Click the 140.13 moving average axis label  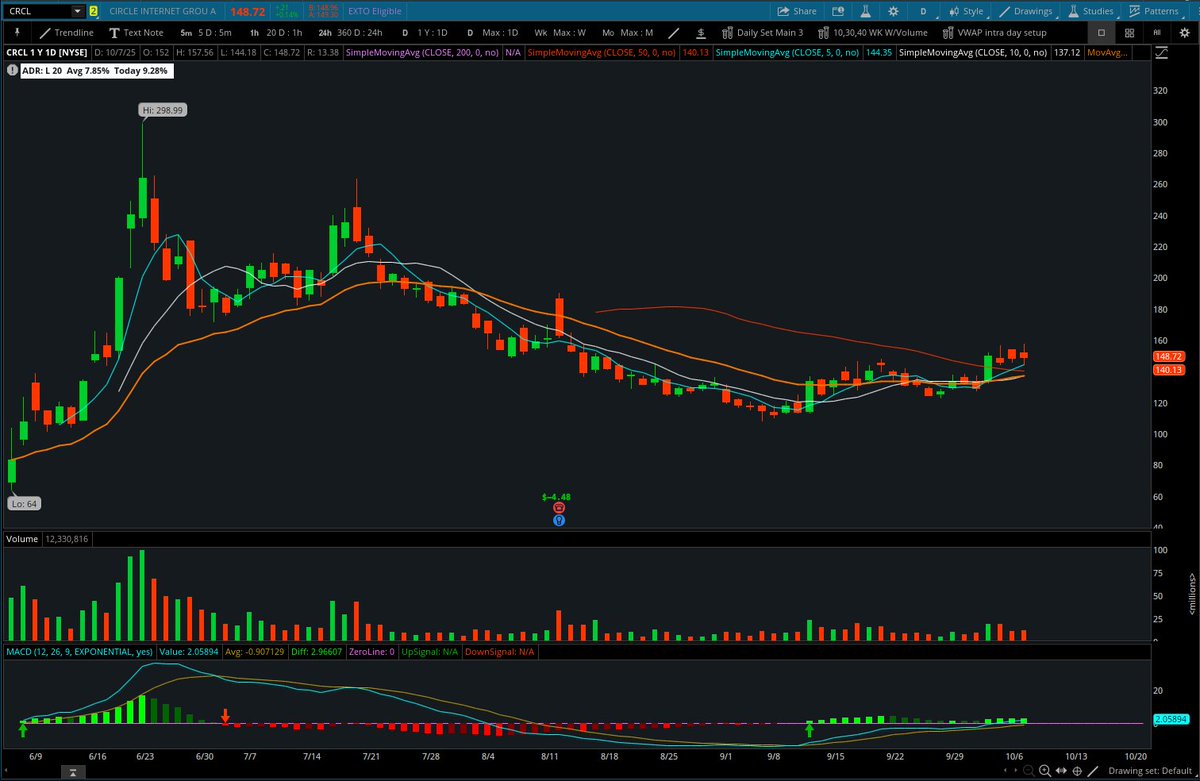point(1168,370)
